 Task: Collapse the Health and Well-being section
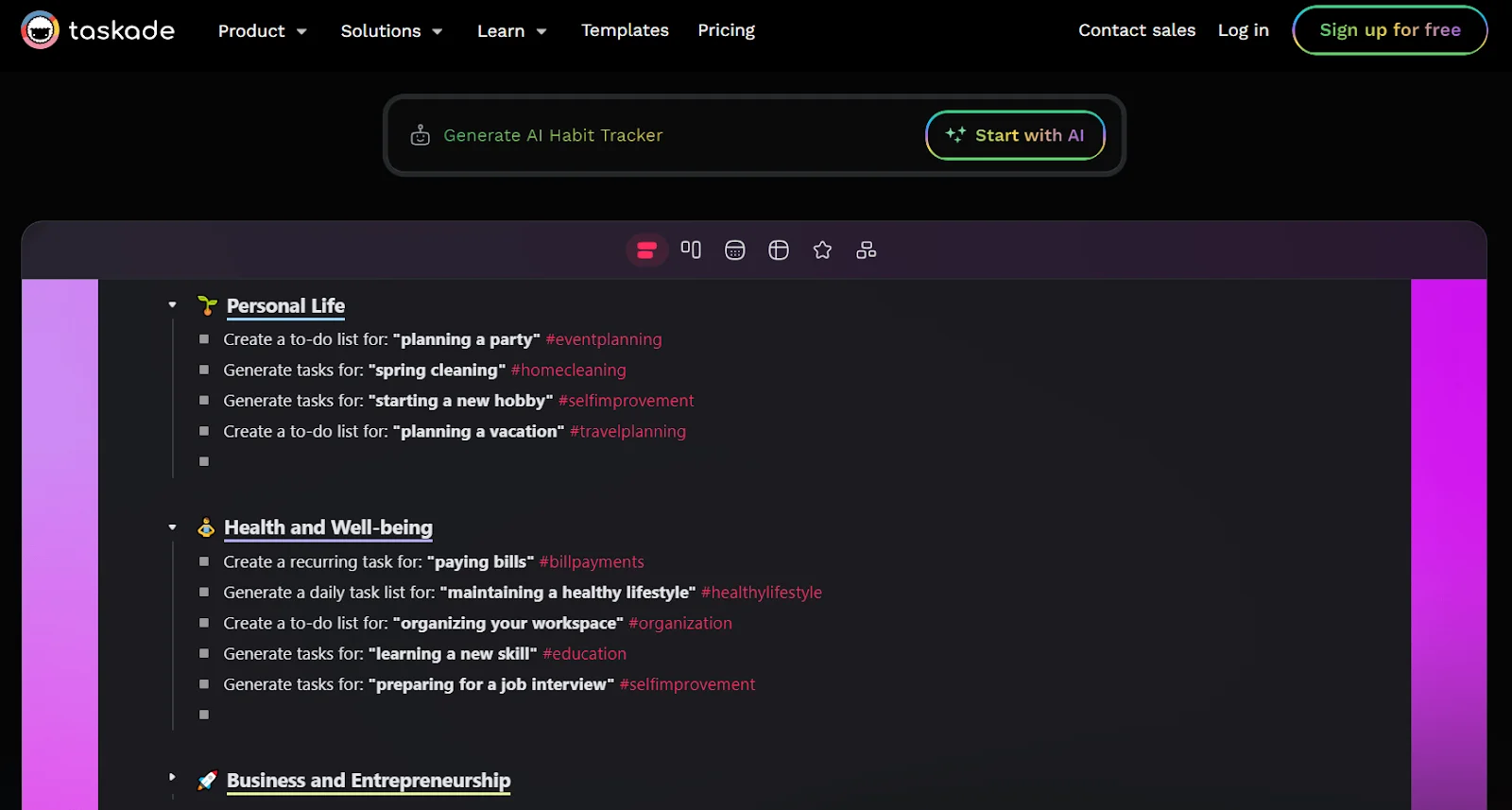click(172, 527)
